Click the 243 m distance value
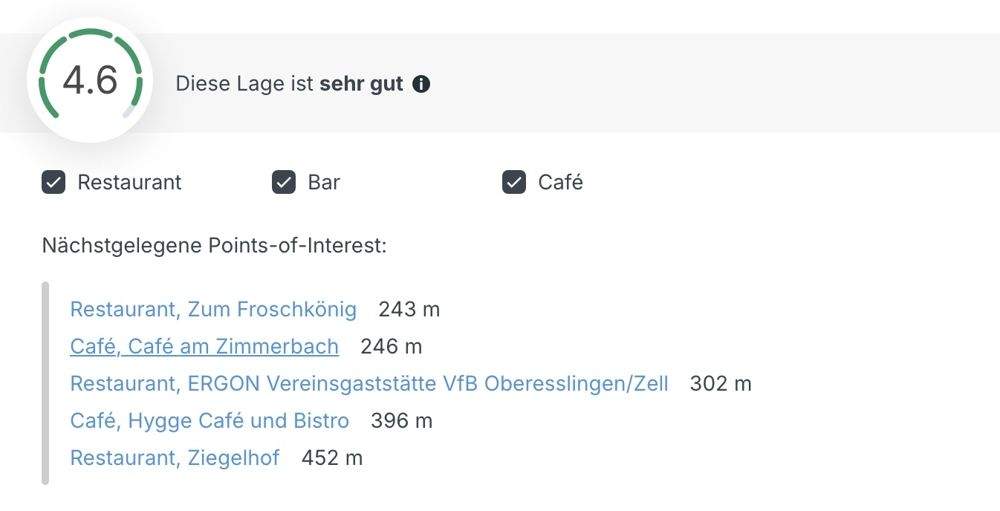The width and height of the screenshot is (1000, 511). coord(409,309)
